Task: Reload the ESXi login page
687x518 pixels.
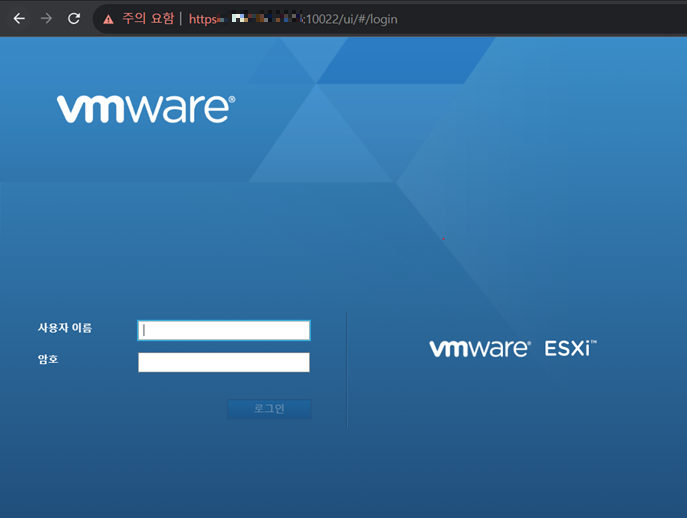Action: 74,18
